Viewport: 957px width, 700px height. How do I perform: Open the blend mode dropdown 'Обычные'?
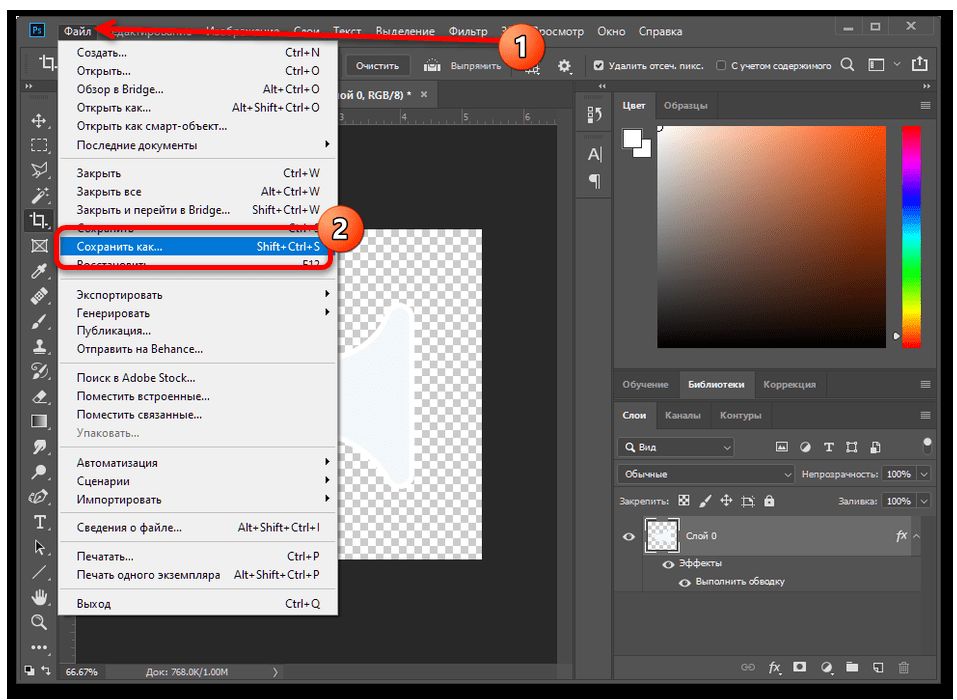click(705, 474)
